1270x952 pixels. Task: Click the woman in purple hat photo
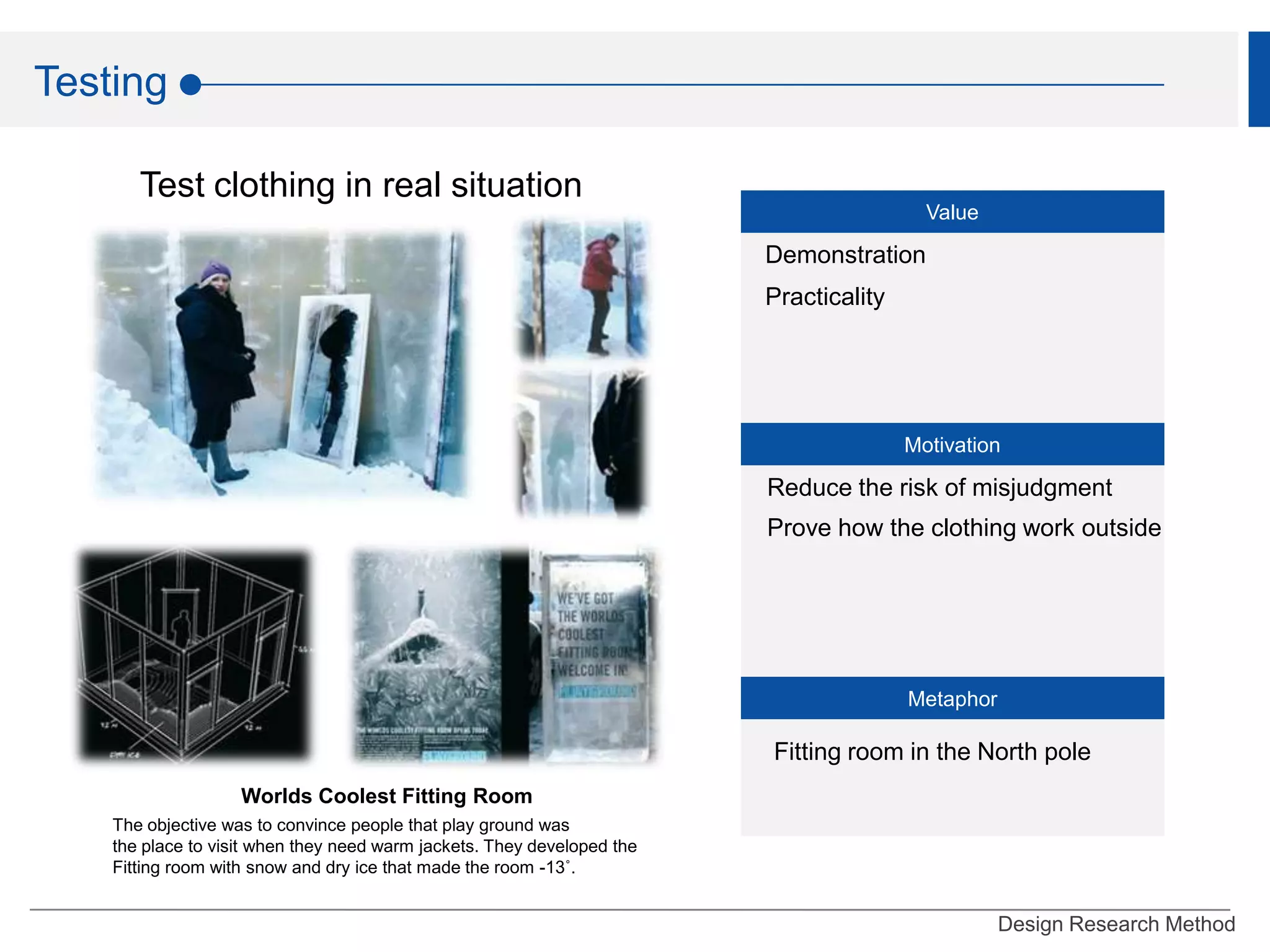279,366
